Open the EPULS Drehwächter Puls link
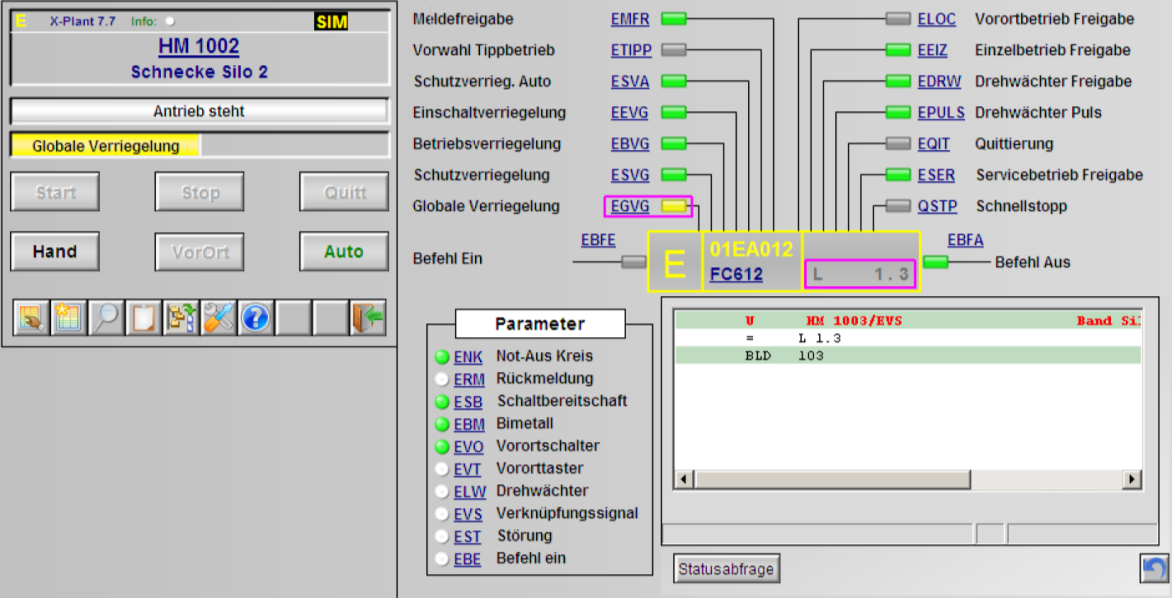The image size is (1172, 598). tap(941, 113)
